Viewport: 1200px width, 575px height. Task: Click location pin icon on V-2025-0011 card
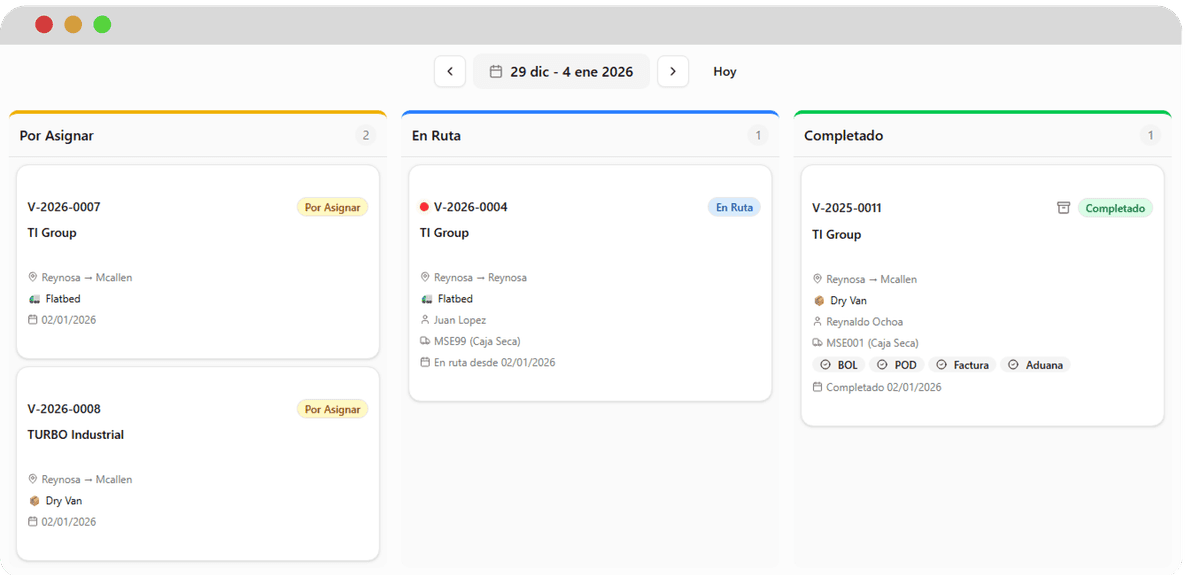click(817, 280)
